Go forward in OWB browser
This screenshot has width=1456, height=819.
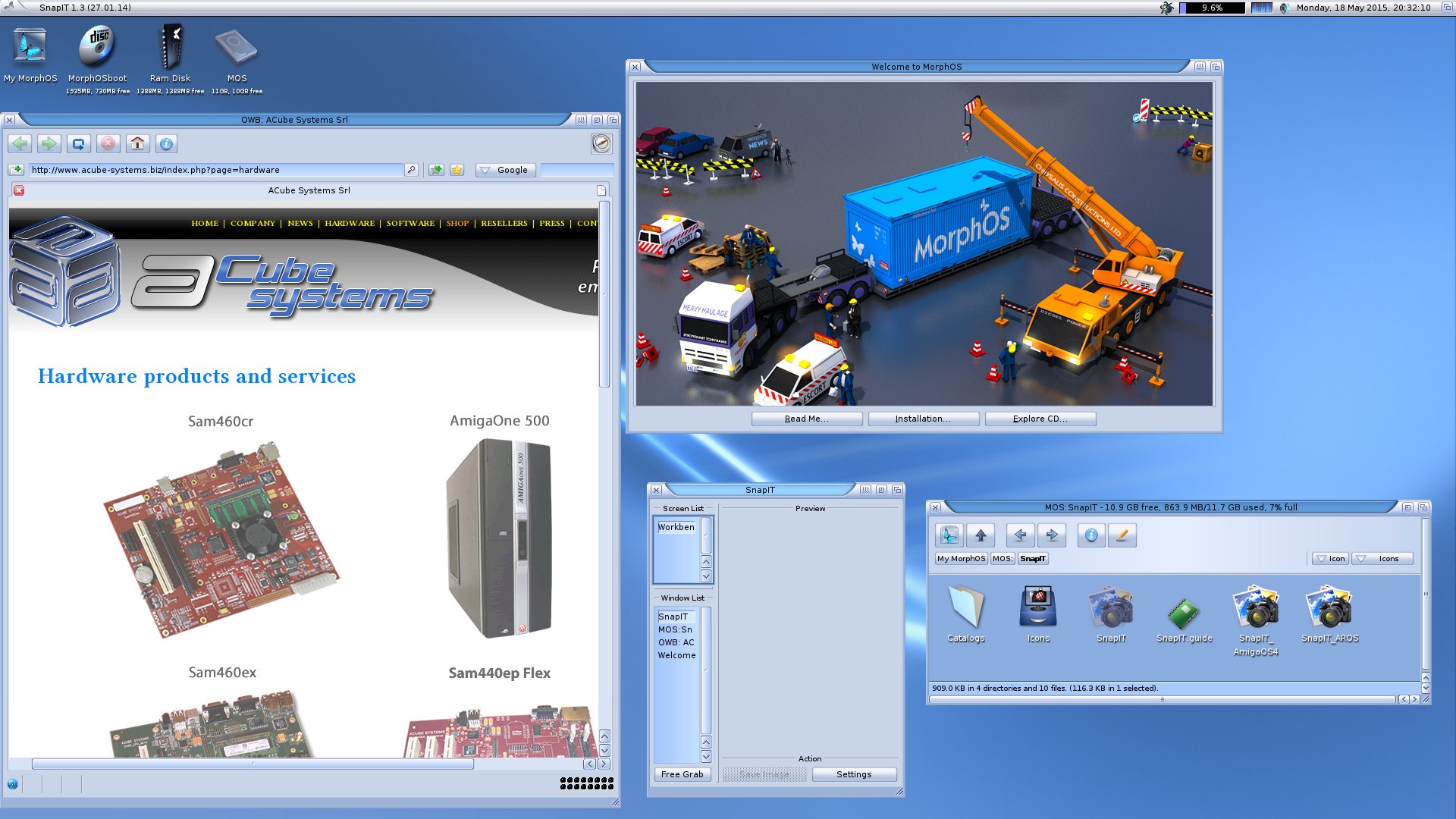coord(49,143)
